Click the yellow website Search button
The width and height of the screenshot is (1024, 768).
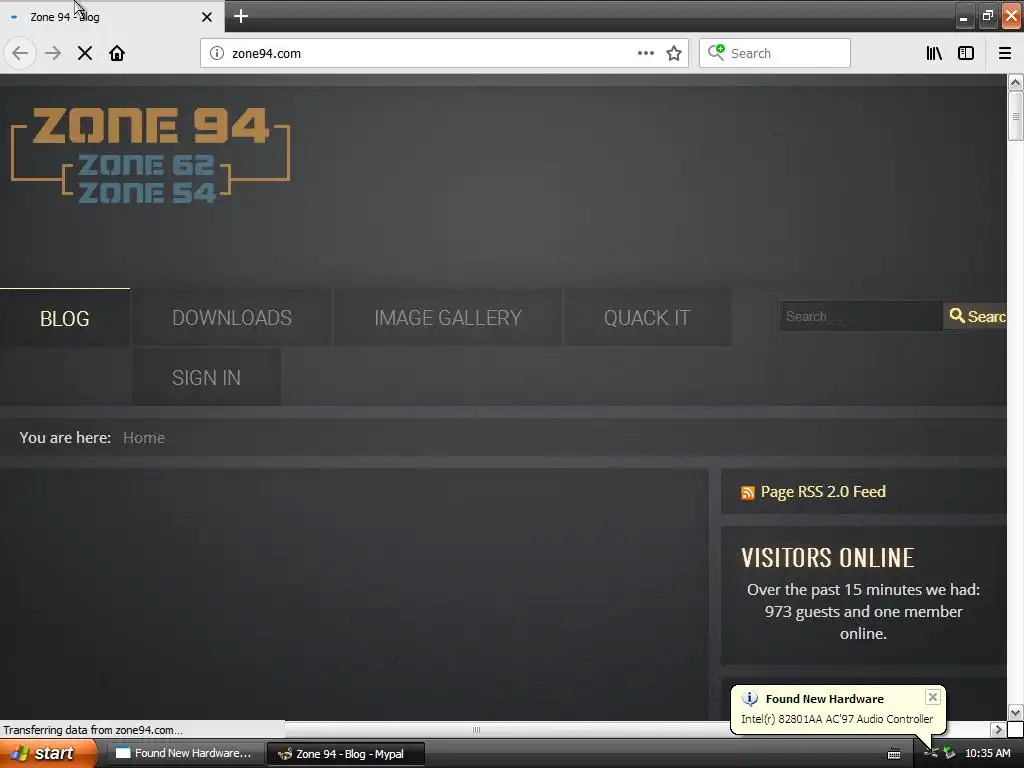tap(976, 316)
